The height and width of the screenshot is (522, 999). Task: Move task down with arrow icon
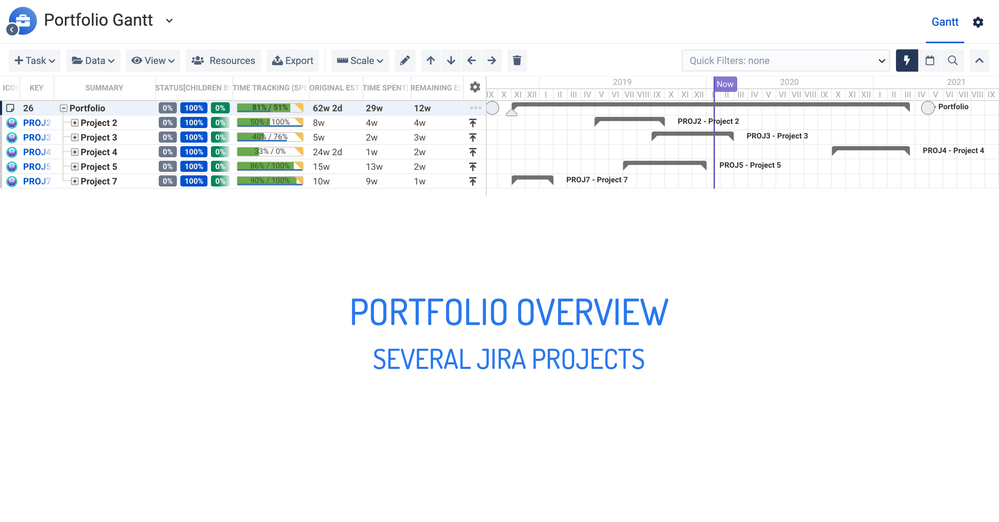pyautogui.click(x=451, y=61)
